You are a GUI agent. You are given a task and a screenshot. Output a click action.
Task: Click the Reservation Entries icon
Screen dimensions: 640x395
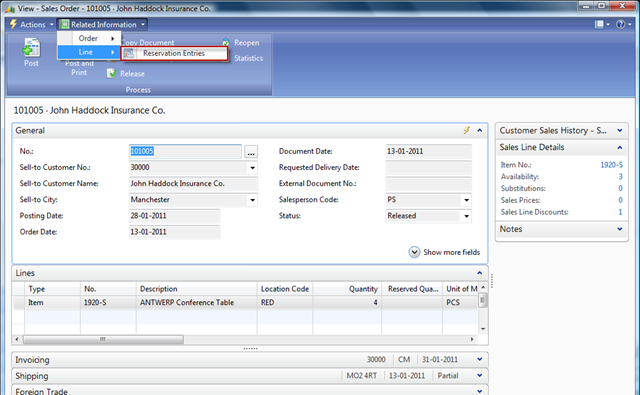[129, 53]
